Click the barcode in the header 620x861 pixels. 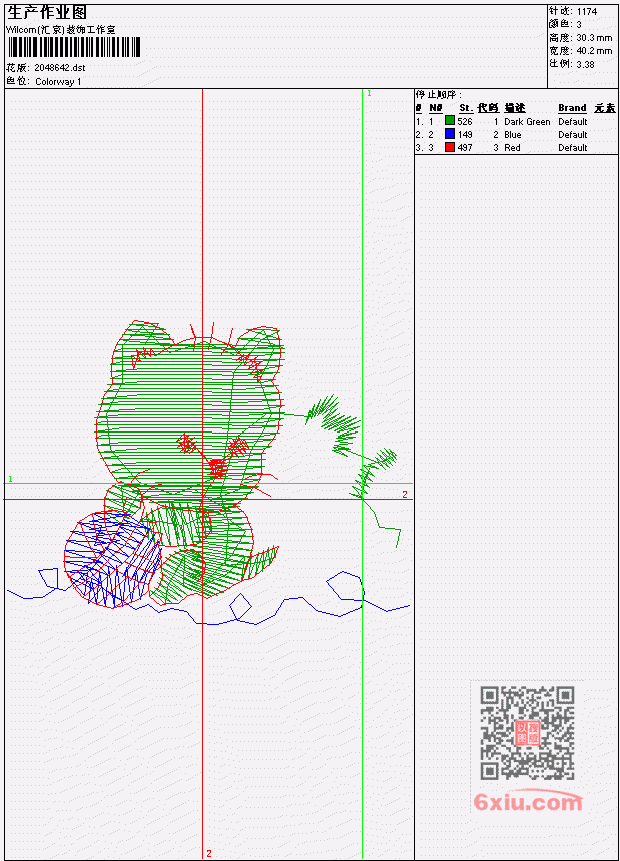pos(74,47)
